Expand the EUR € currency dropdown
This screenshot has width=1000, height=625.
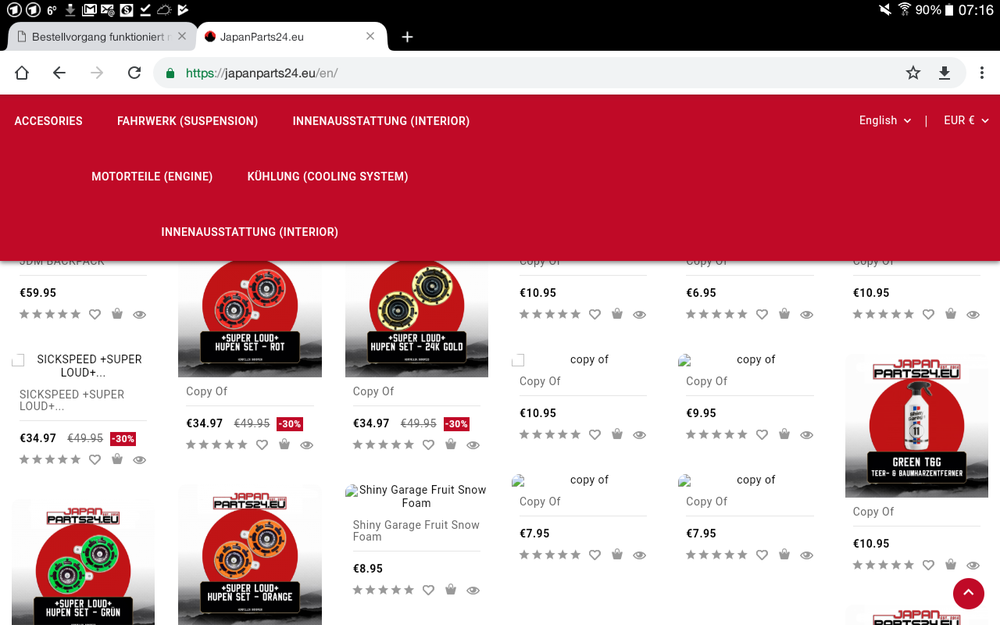(x=966, y=121)
